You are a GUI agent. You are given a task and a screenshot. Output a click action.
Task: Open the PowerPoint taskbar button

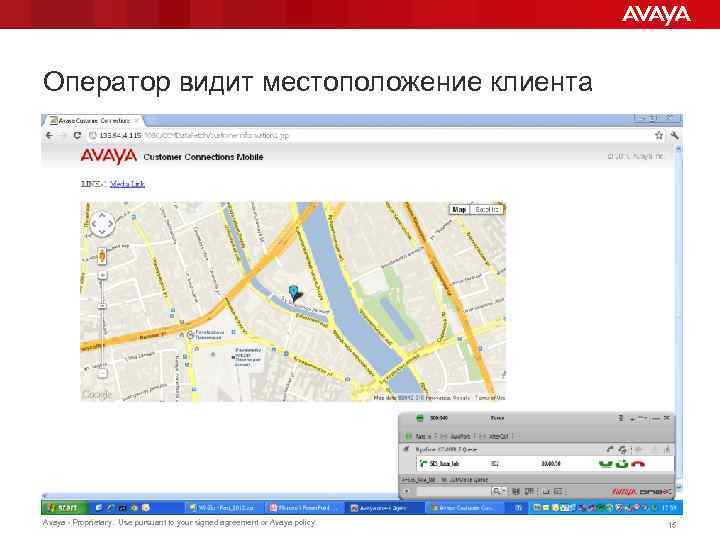[x=304, y=508]
